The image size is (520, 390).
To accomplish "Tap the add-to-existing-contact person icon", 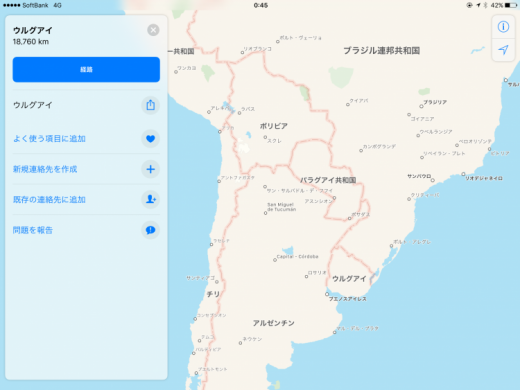I will pos(150,199).
